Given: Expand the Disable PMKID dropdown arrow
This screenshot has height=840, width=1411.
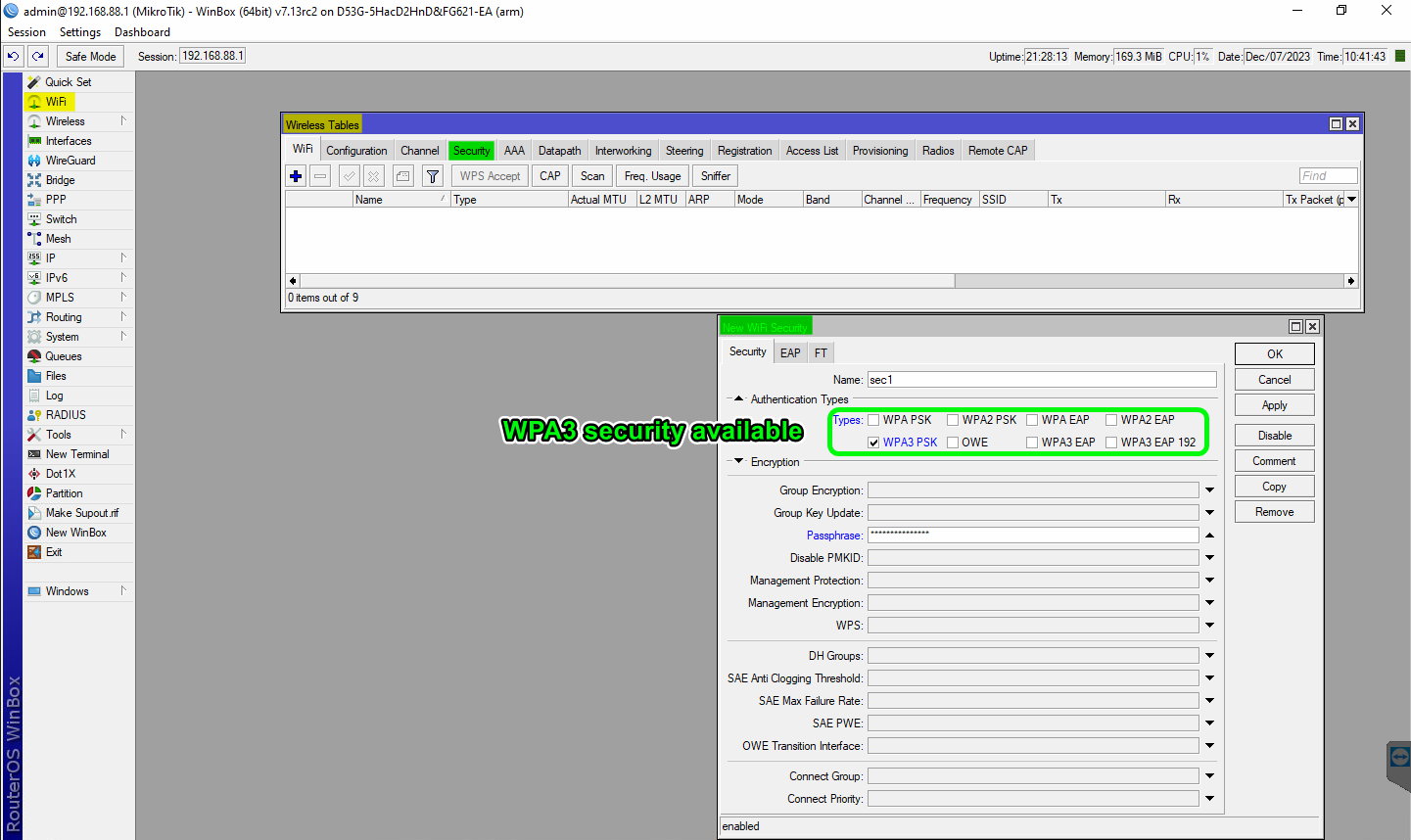Looking at the screenshot, I should [x=1209, y=558].
